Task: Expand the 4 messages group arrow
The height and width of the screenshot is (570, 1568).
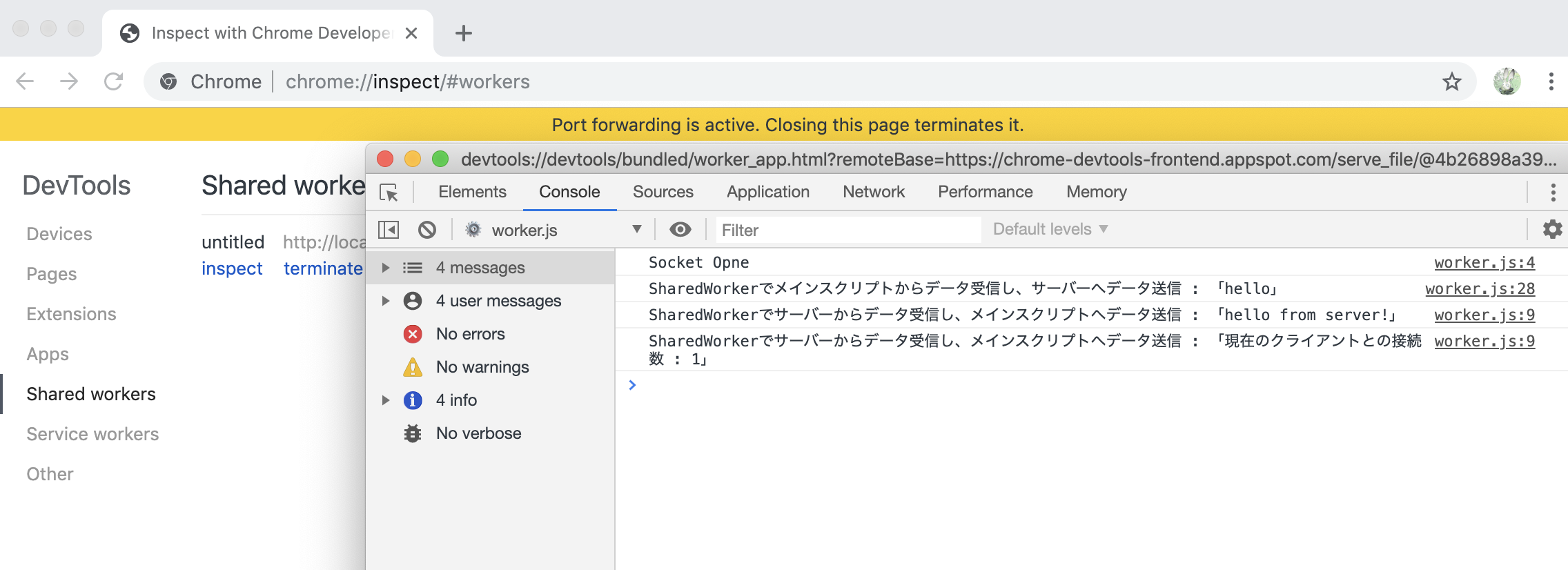Action: [386, 268]
